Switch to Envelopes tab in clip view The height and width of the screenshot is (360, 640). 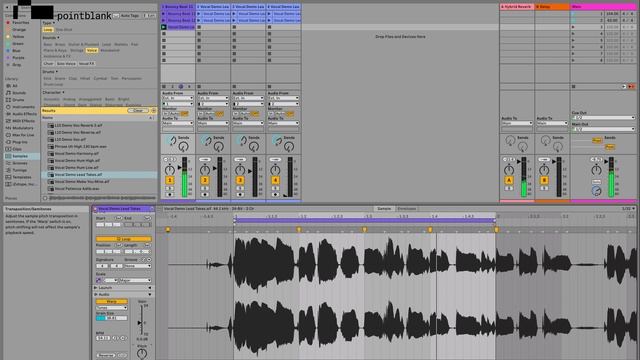point(407,209)
